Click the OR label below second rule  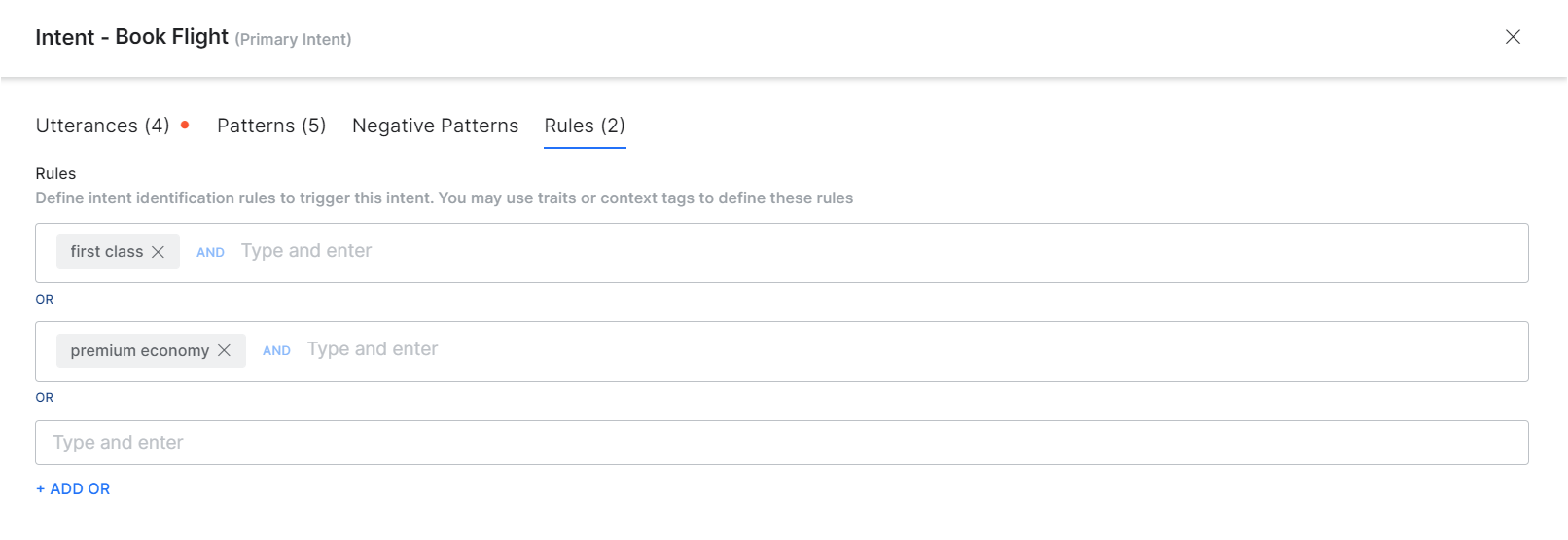coord(45,397)
